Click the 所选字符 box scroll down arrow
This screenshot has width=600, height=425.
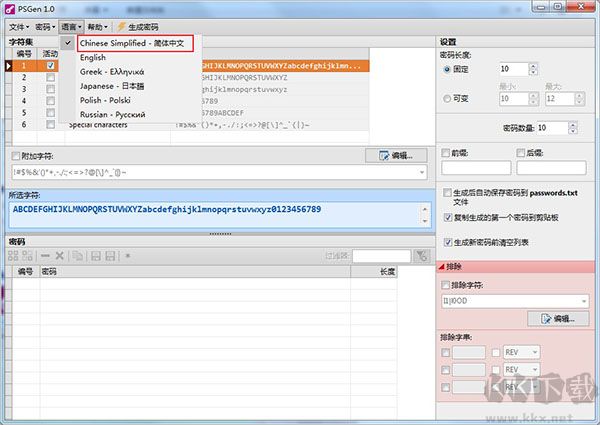(425, 221)
